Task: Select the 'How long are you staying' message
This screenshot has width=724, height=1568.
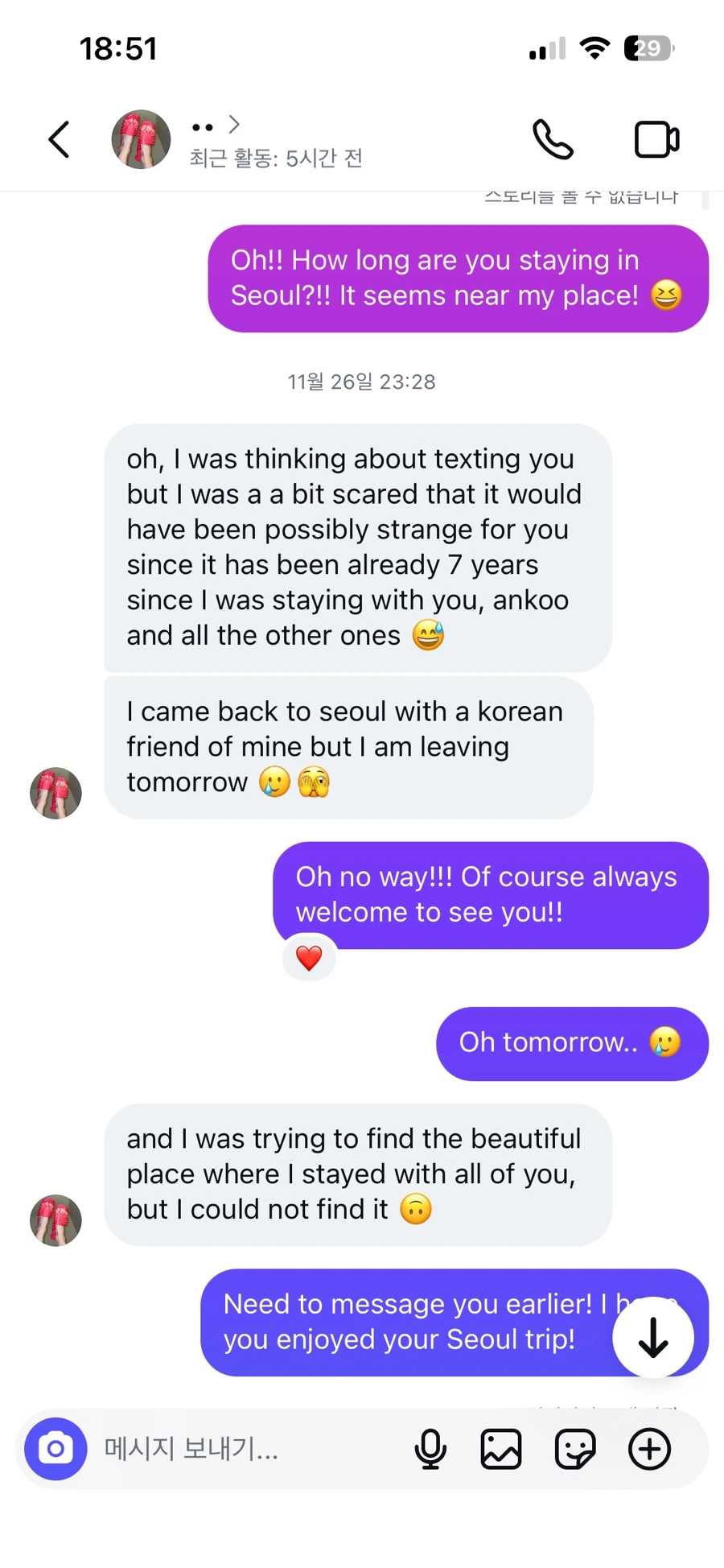Action: pos(458,279)
